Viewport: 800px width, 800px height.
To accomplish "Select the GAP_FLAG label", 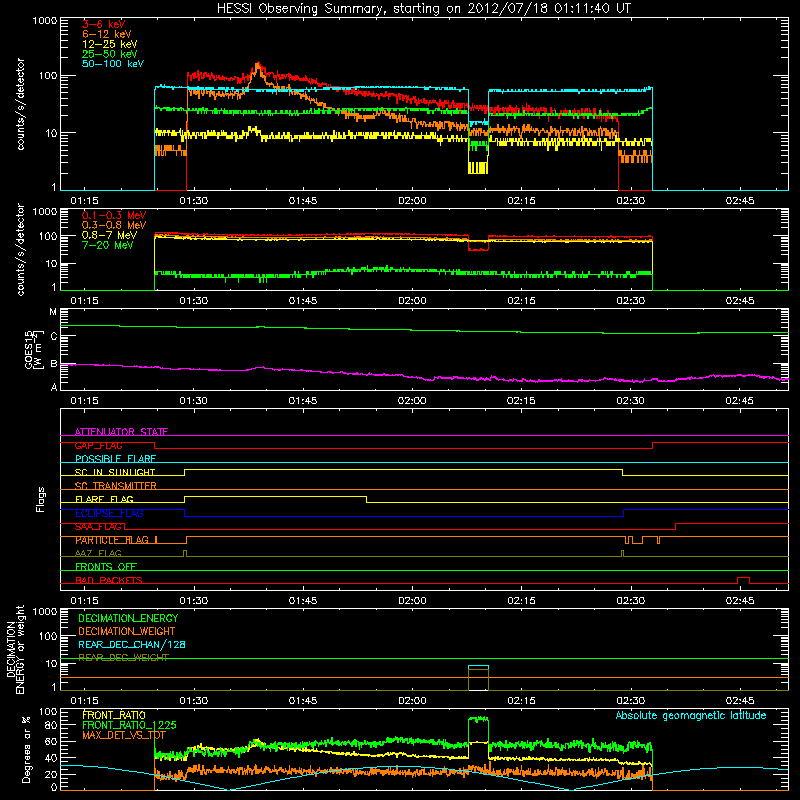I will (98, 445).
